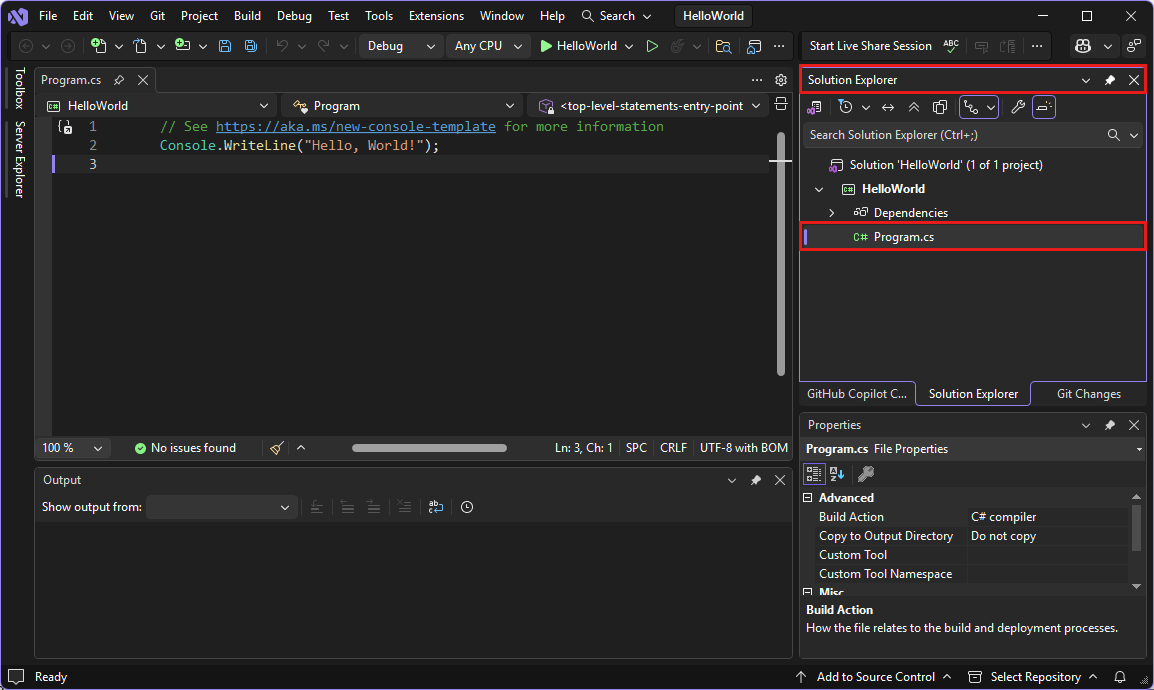Open the Show output from dropdown
1154x690 pixels.
pyautogui.click(x=221, y=507)
